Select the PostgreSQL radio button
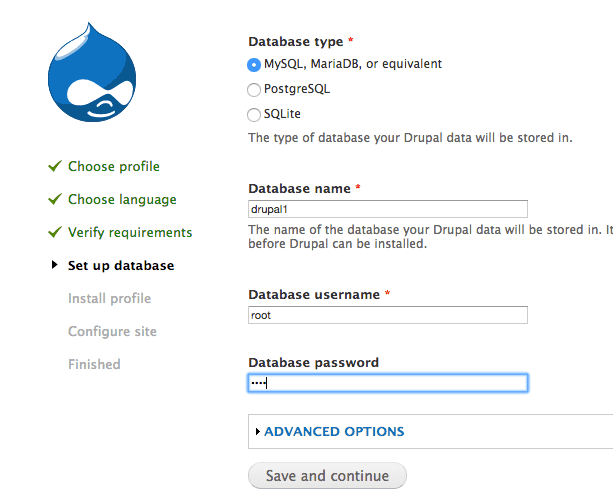Viewport: 613px width, 494px height. (254, 89)
